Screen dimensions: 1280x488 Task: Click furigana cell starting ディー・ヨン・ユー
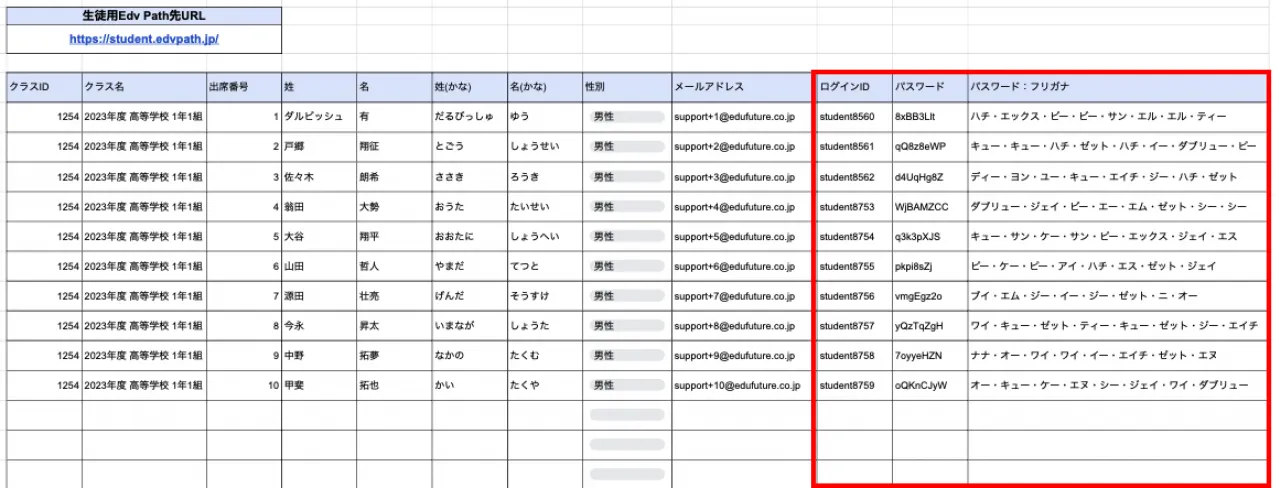tap(1116, 177)
